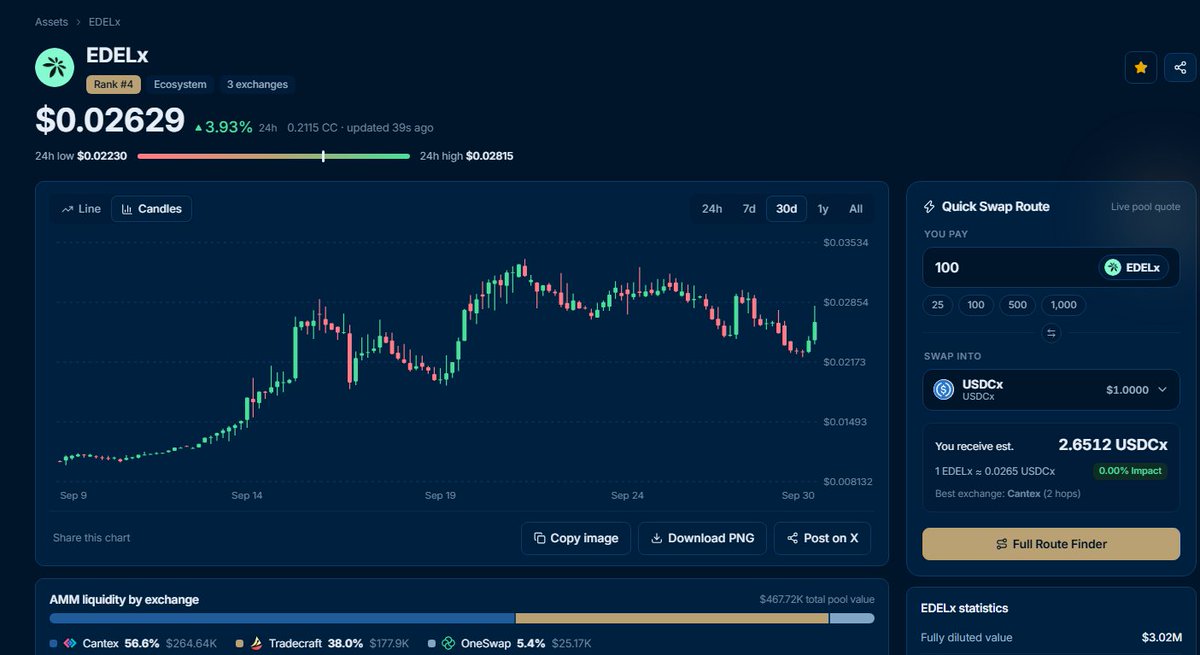This screenshot has width=1200, height=655.
Task: Click the Tradecraft tan liquidity bar segment
Action: [672, 619]
